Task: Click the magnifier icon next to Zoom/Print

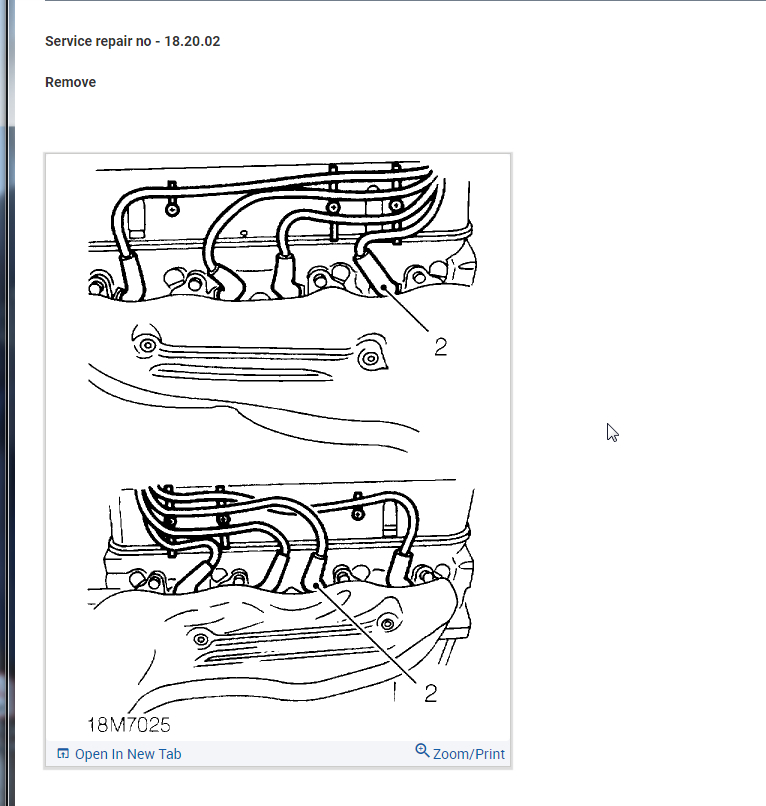Action: click(x=422, y=750)
